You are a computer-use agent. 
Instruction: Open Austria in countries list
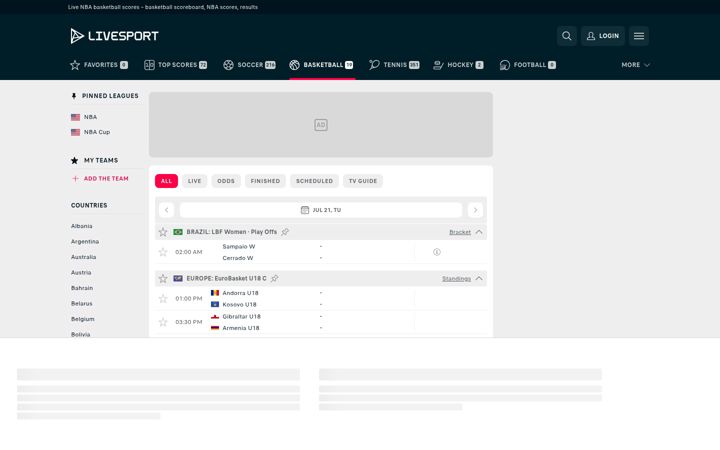tap(81, 273)
